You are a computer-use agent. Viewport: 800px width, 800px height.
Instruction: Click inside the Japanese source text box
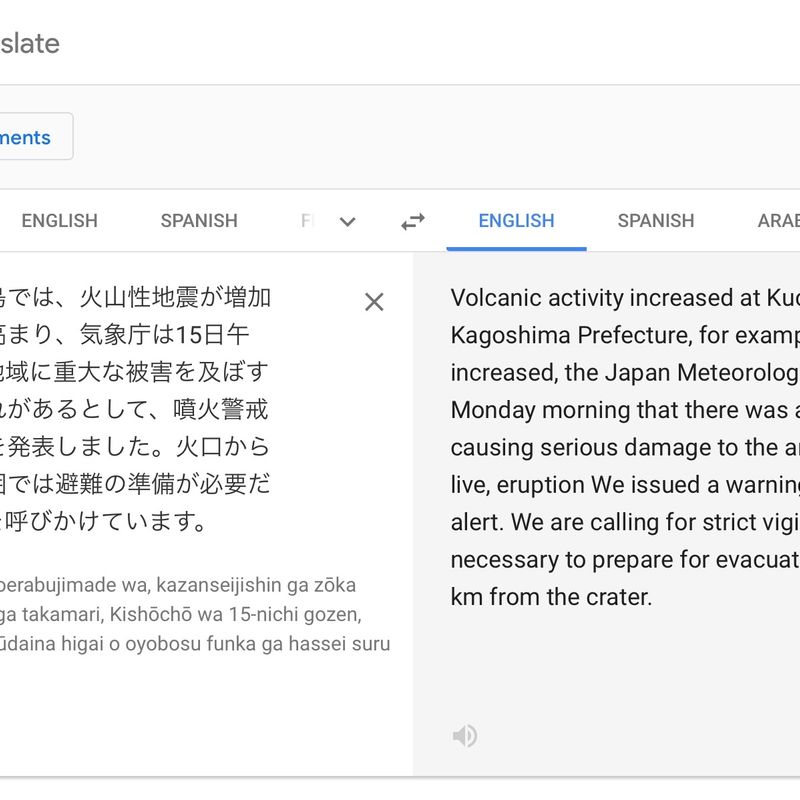pos(135,409)
